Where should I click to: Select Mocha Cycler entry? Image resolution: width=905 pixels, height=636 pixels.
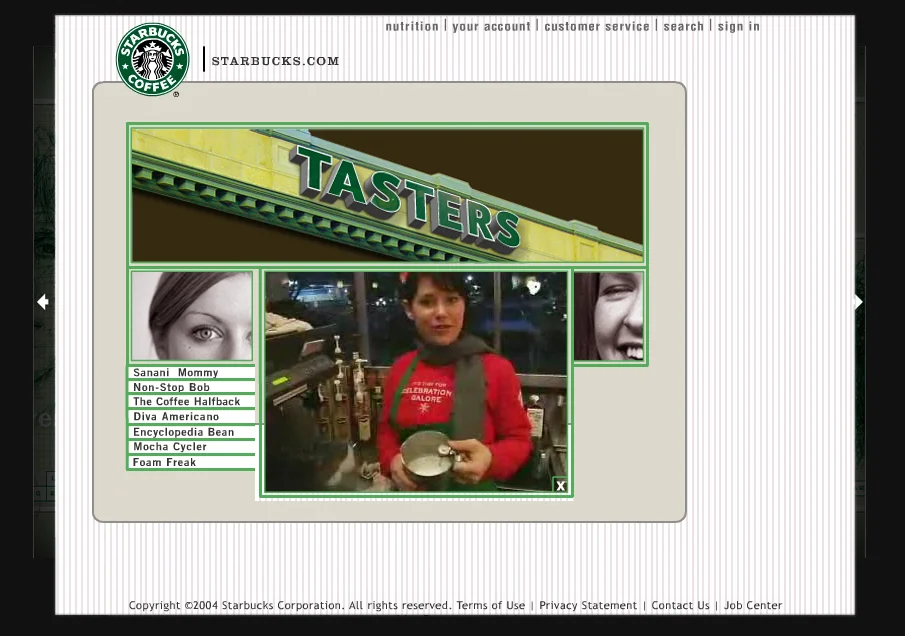pyautogui.click(x=191, y=447)
